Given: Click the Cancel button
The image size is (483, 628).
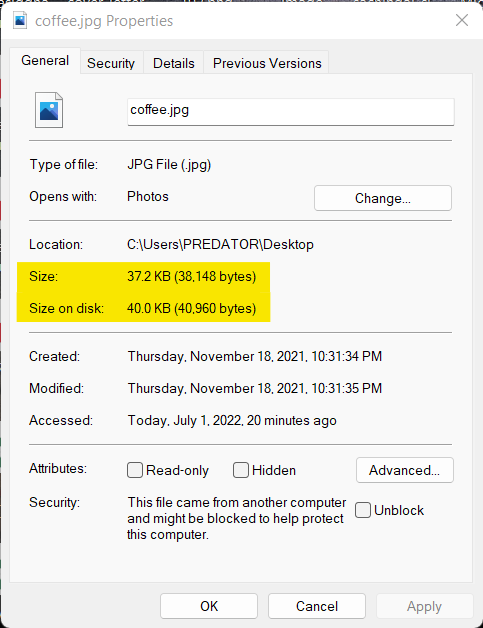Looking at the screenshot, I should (317, 606).
